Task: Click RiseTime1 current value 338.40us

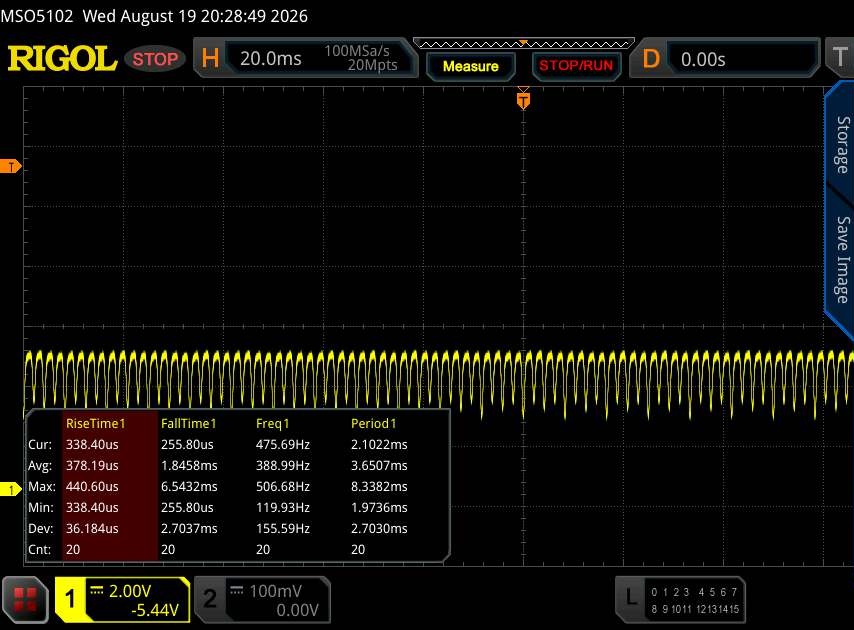Action: point(92,444)
